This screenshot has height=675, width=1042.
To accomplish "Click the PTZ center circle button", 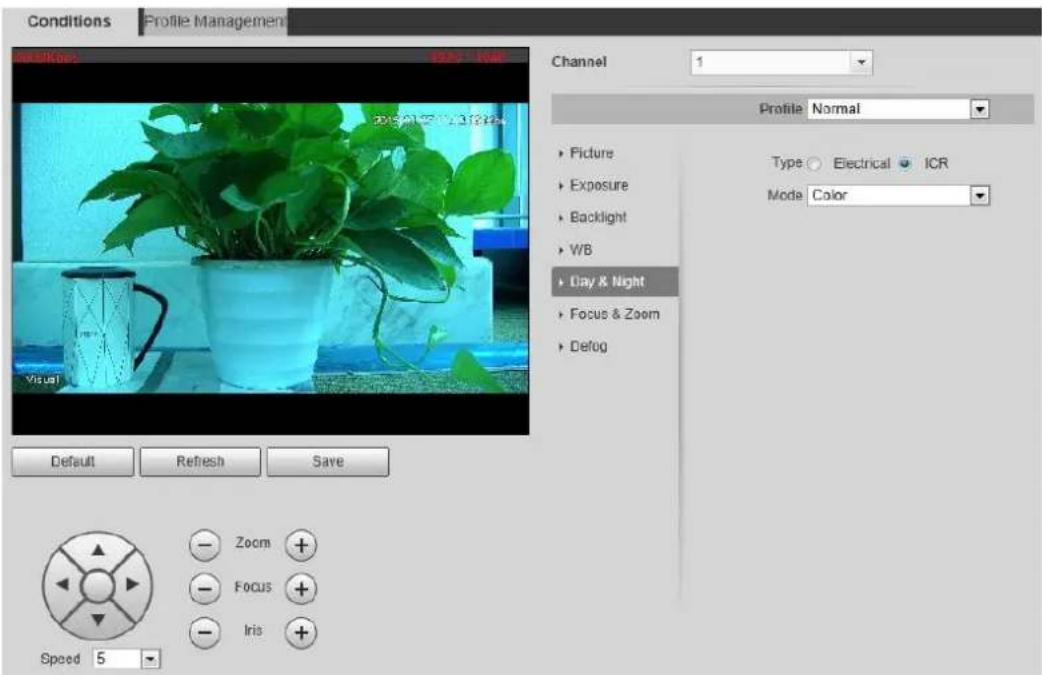I will 98,585.
